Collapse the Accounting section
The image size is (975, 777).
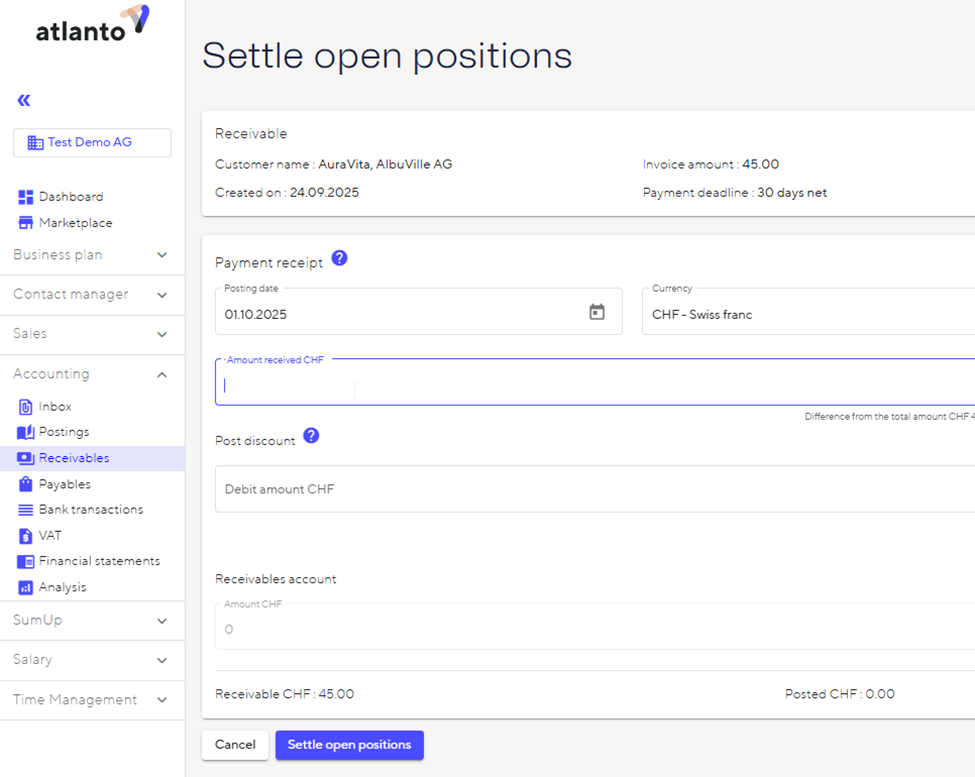92,374
